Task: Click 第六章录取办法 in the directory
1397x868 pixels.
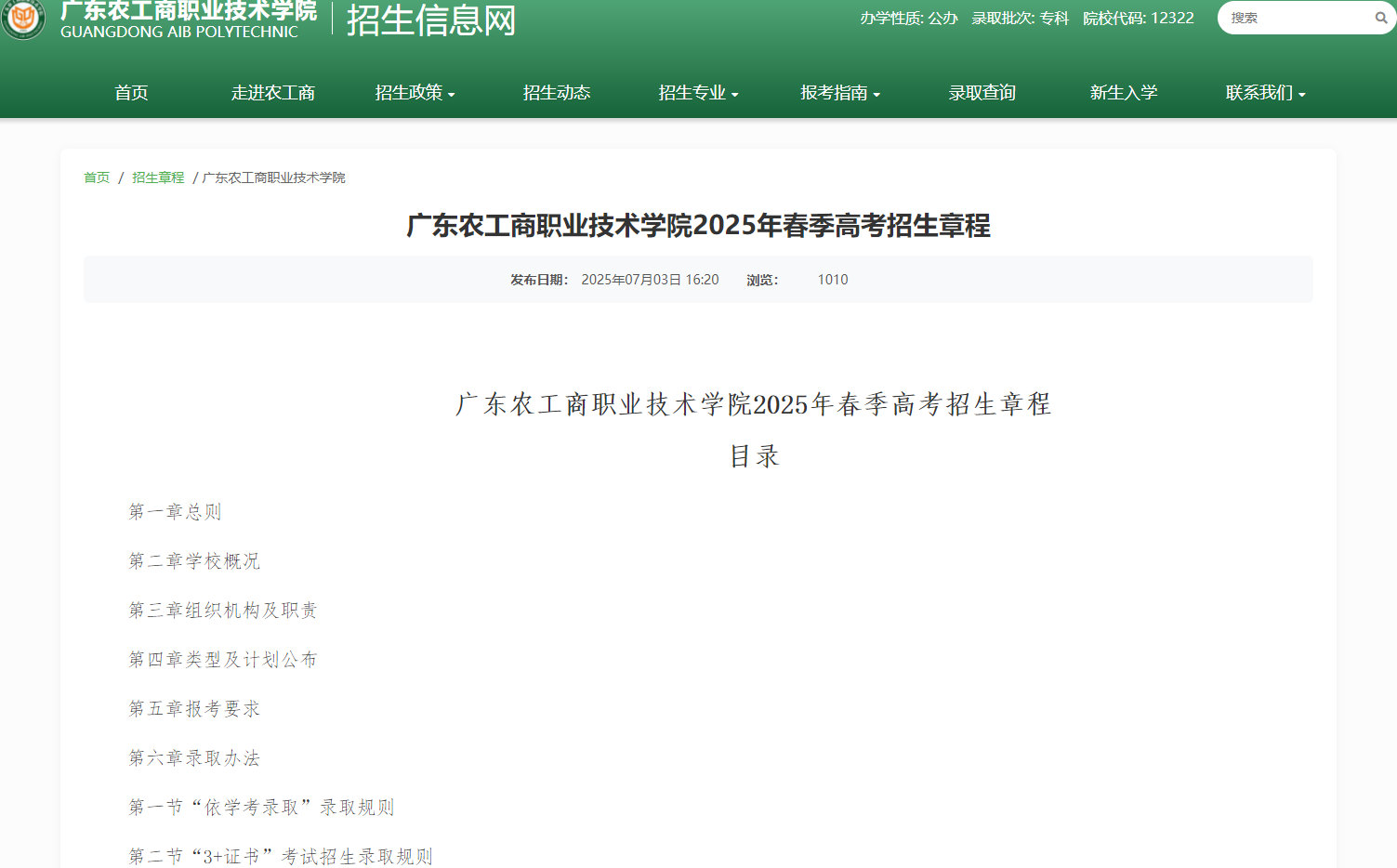Action: coord(195,757)
